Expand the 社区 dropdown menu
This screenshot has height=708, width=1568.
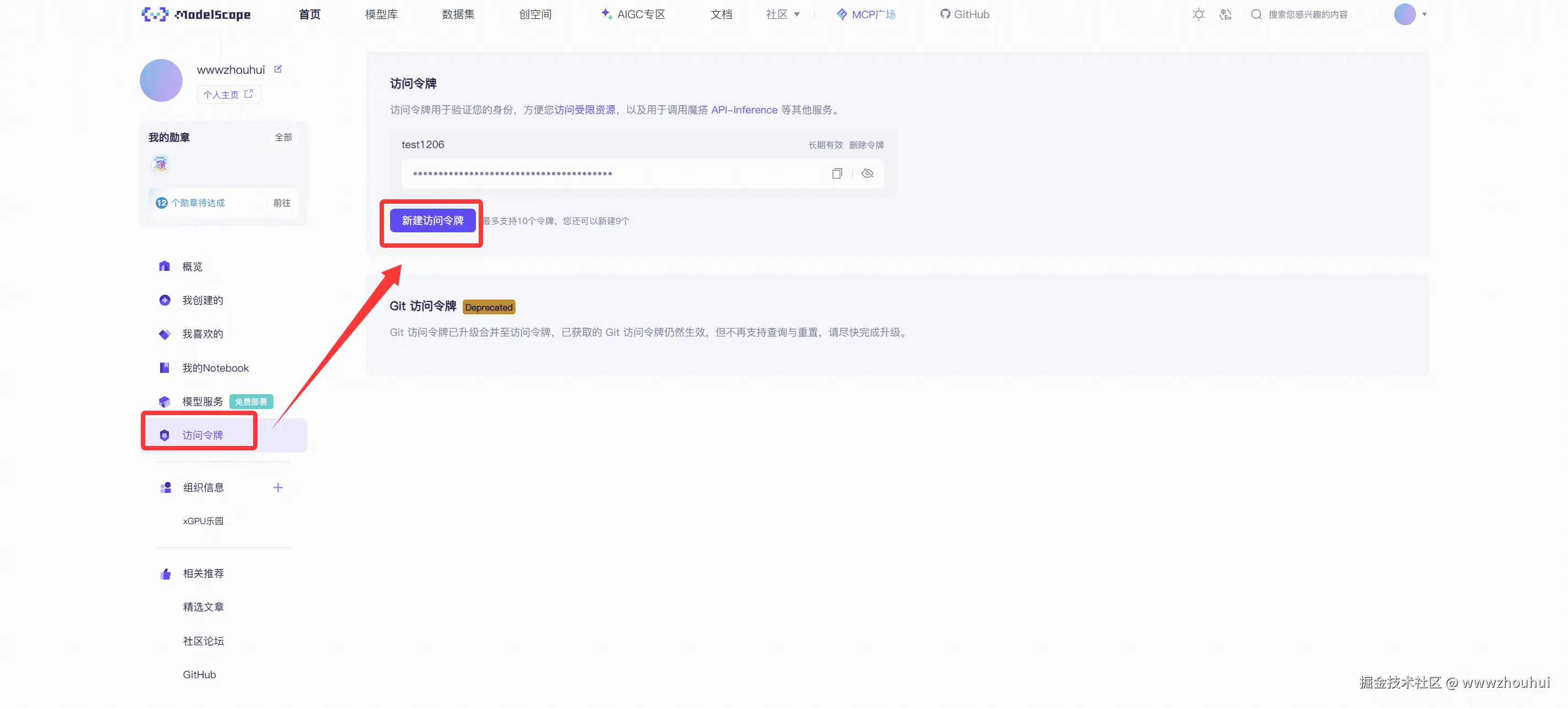click(x=783, y=14)
